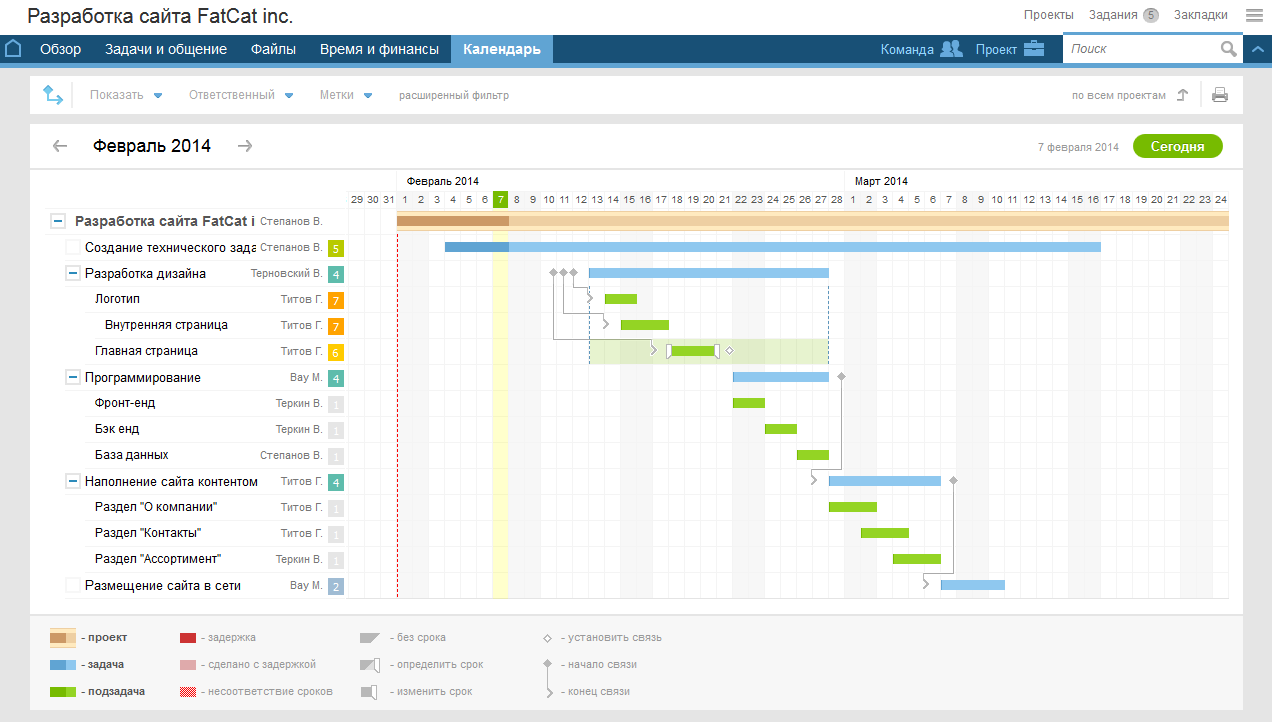Switch to Время и финансы tab

click(x=379, y=49)
